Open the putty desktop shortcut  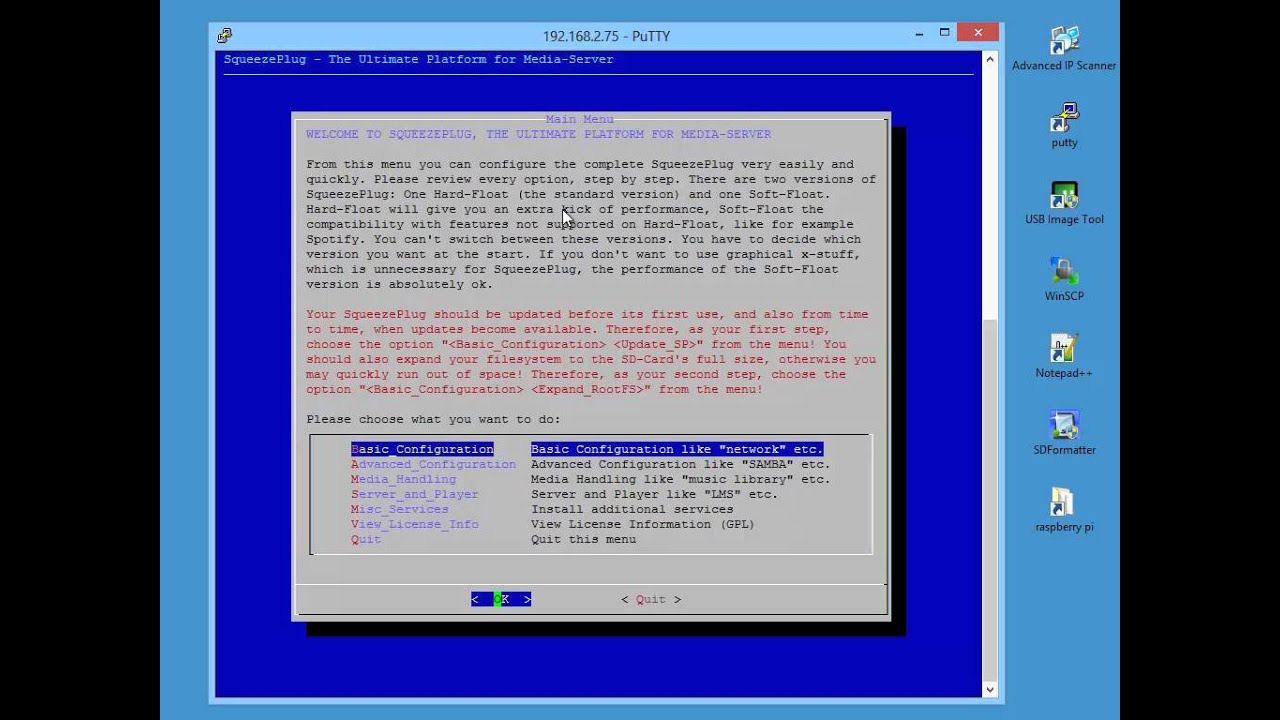pos(1064,125)
